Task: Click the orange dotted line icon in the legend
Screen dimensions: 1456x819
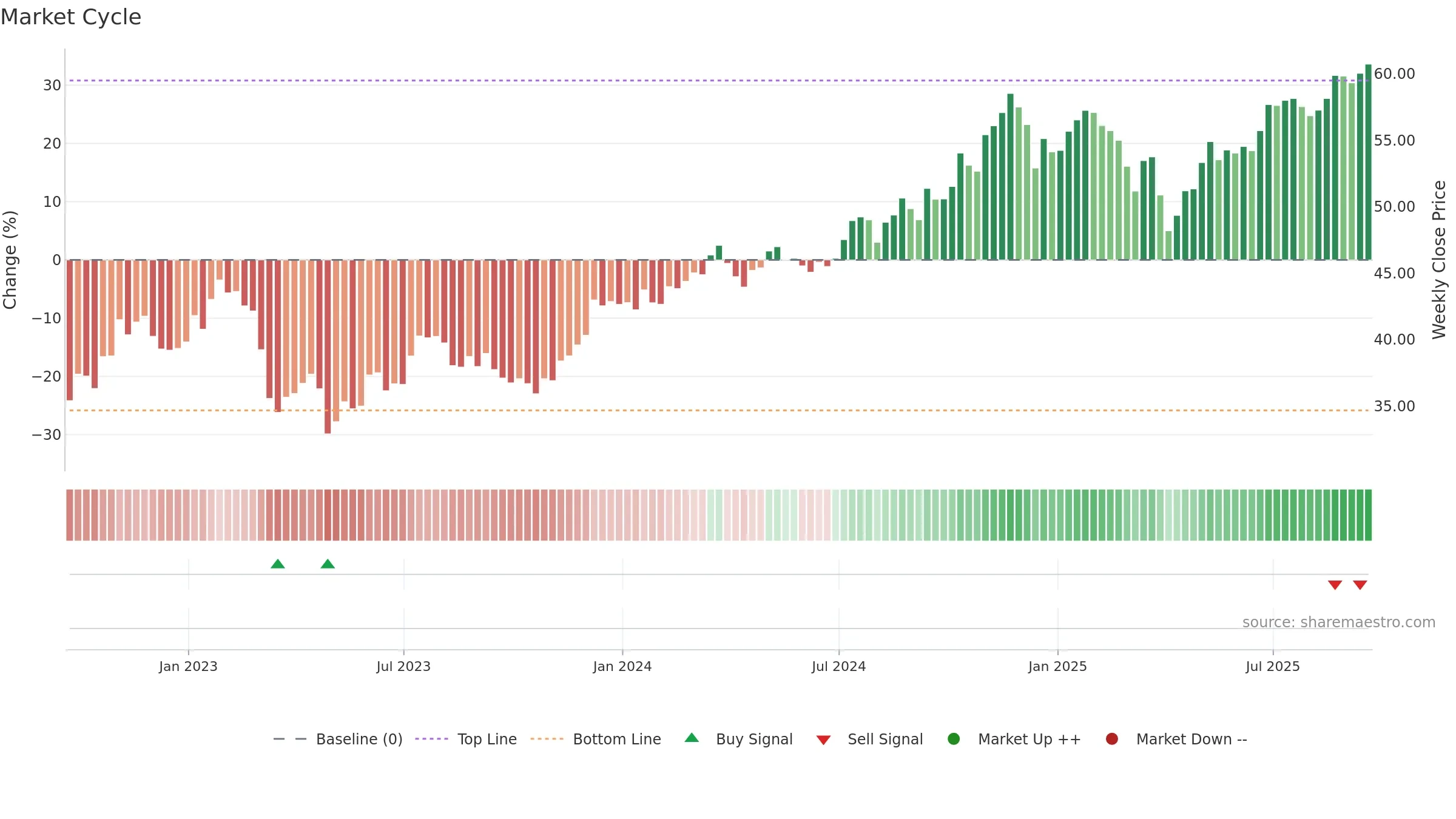Action: click(x=547, y=739)
